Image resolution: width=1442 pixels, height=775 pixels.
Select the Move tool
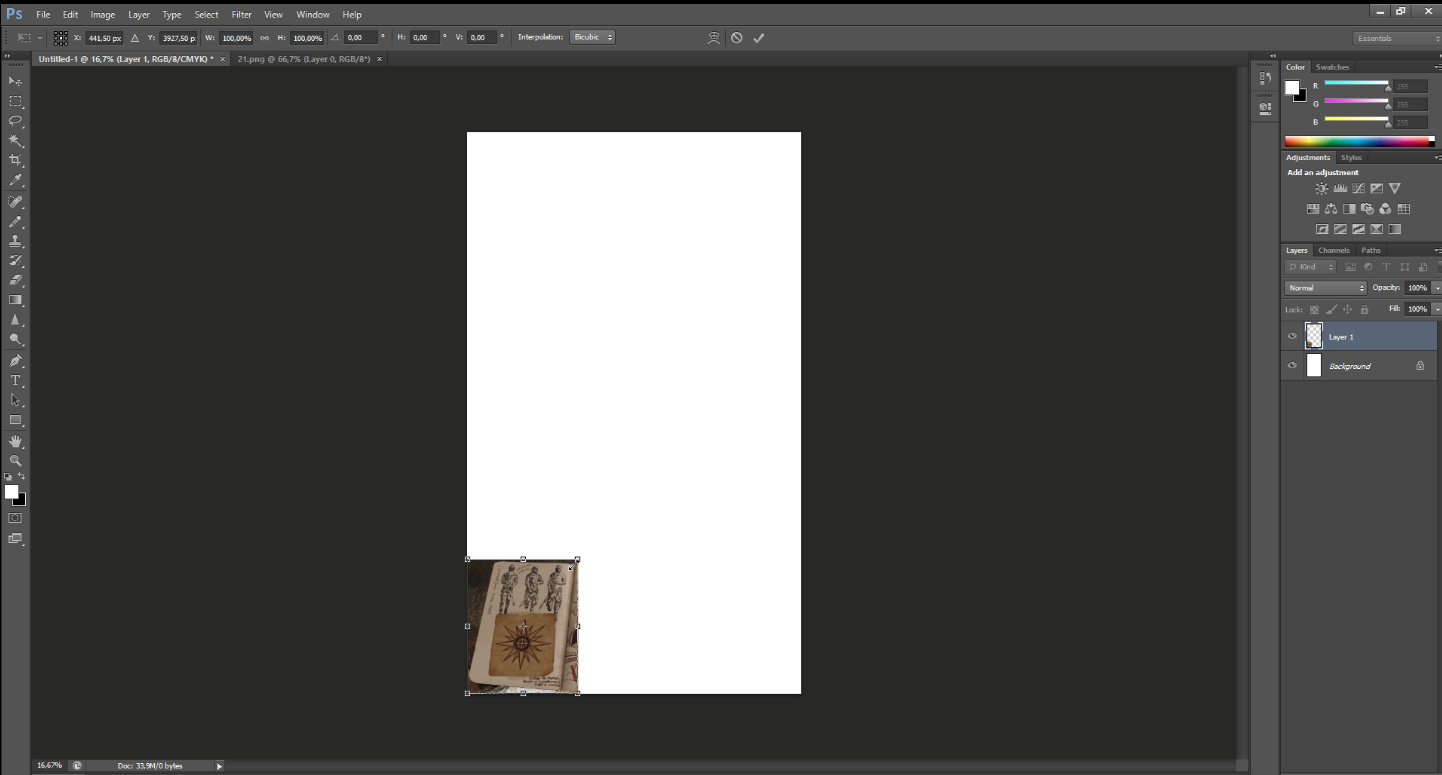tap(15, 81)
